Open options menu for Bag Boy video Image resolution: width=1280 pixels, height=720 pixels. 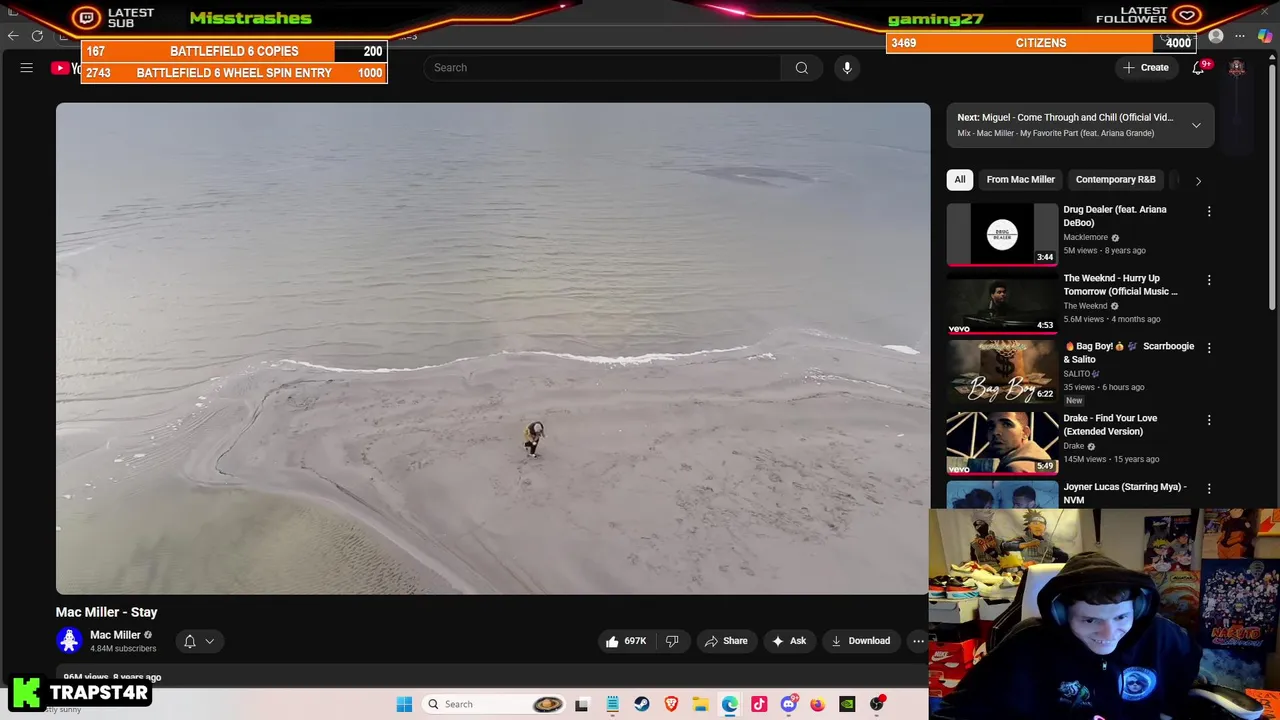click(1209, 348)
